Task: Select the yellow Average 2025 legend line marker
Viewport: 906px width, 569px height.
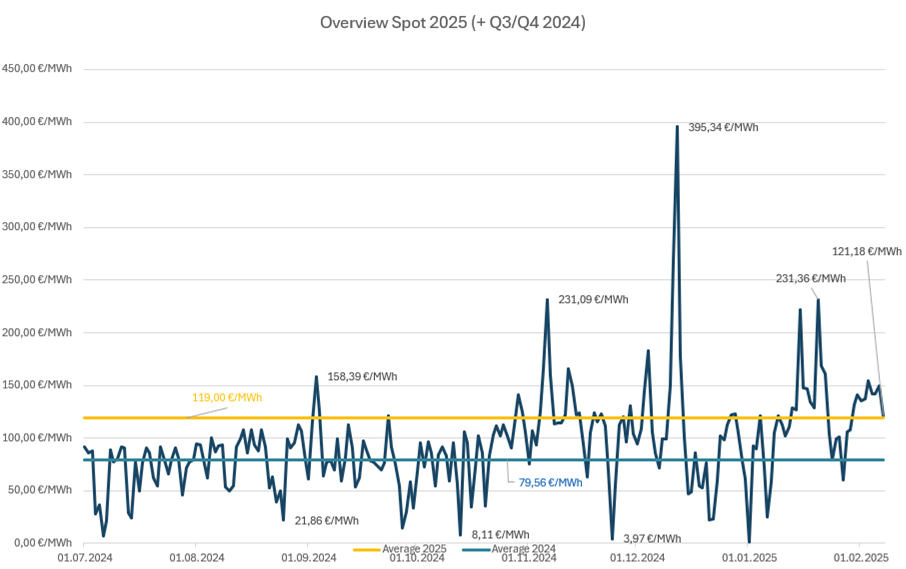Action: (367, 549)
